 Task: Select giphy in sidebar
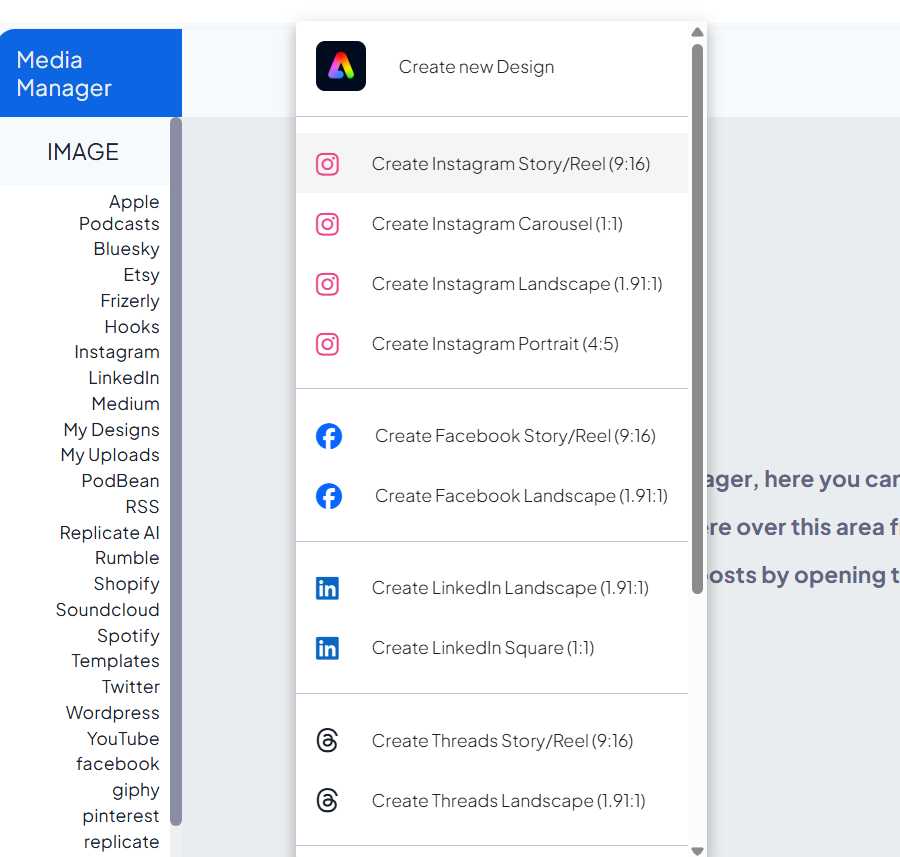136,790
